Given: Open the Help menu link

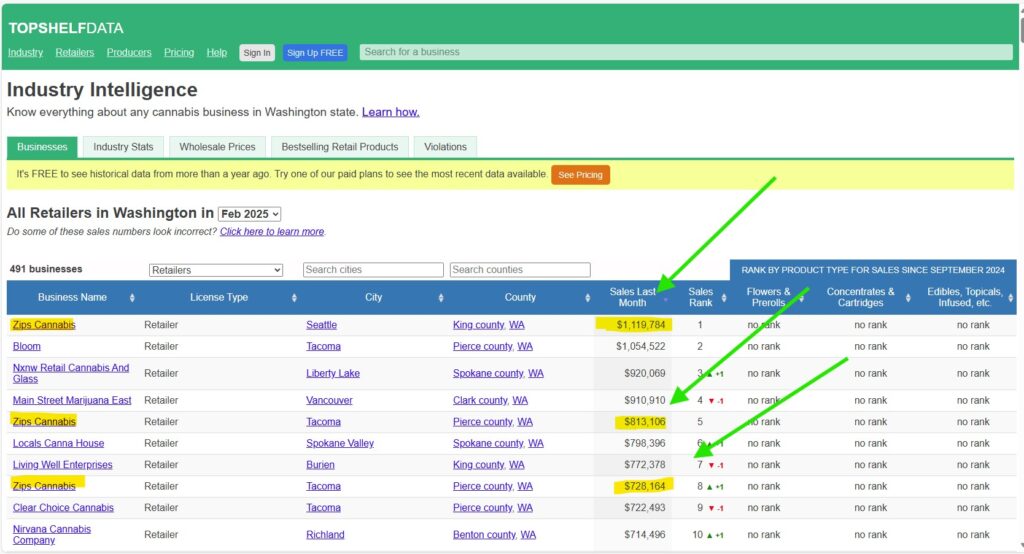Looking at the screenshot, I should pos(217,52).
